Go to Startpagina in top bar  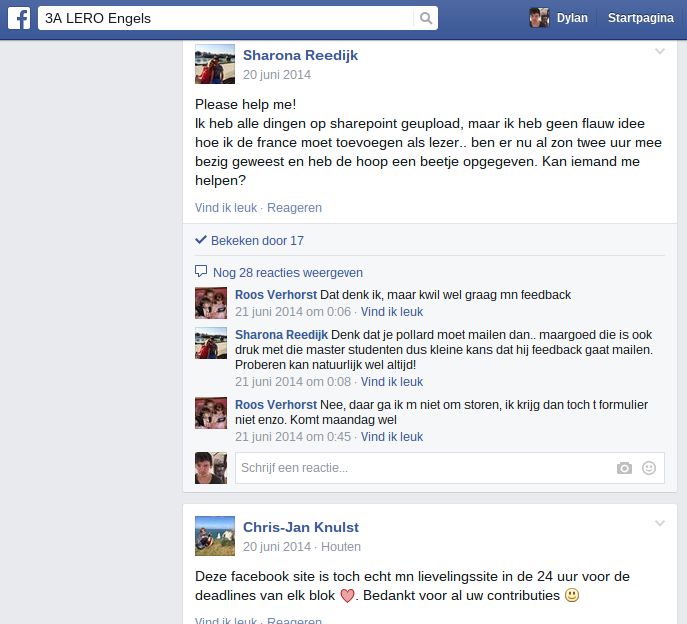pyautogui.click(x=641, y=18)
